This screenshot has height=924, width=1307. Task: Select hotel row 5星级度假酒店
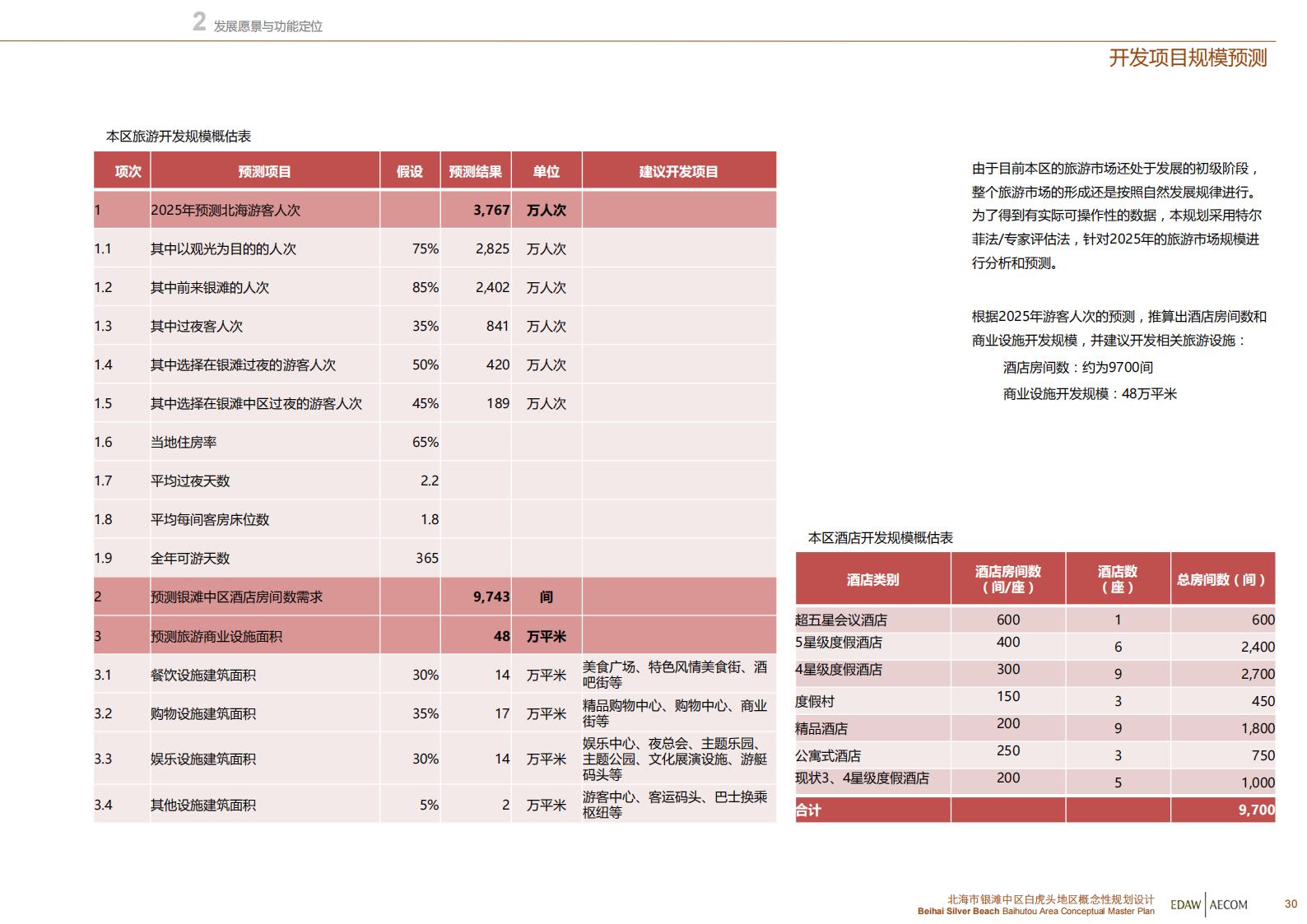(x=1035, y=645)
